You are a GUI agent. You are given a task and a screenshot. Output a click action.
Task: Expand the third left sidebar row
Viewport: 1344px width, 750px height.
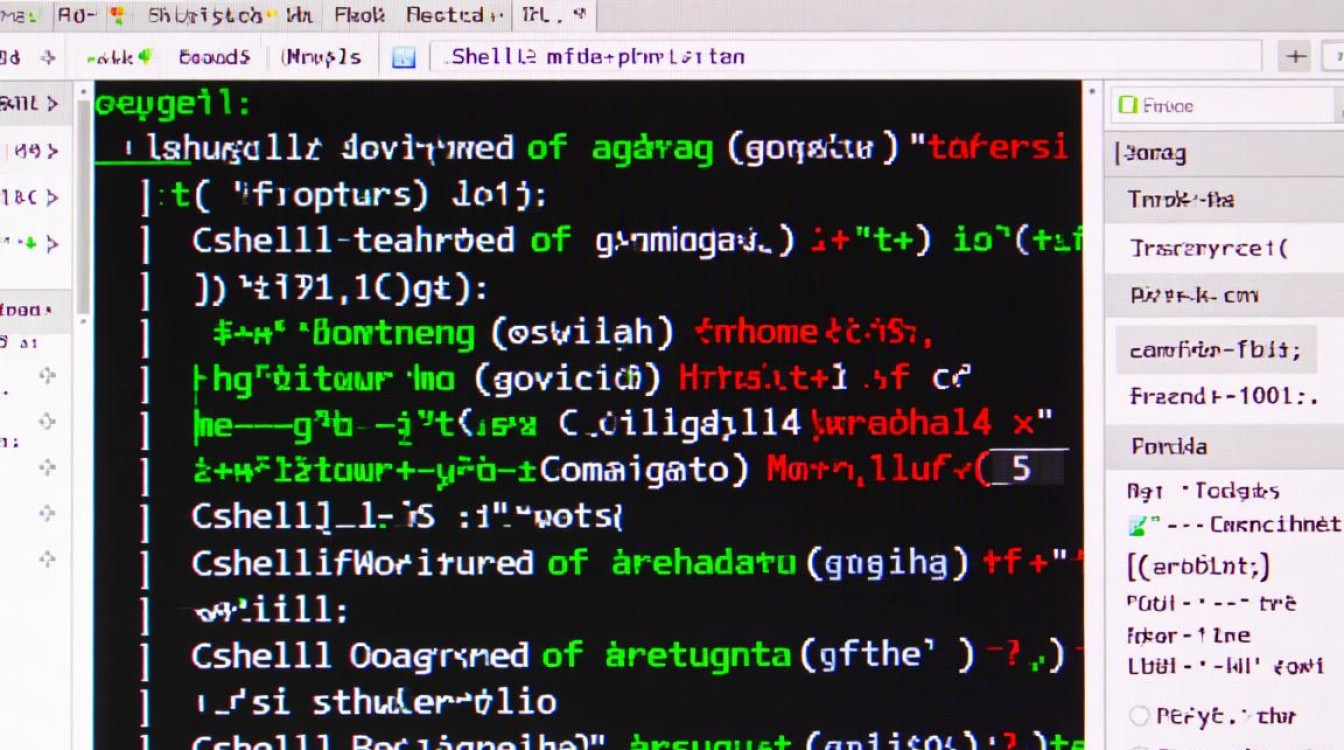[x=52, y=197]
